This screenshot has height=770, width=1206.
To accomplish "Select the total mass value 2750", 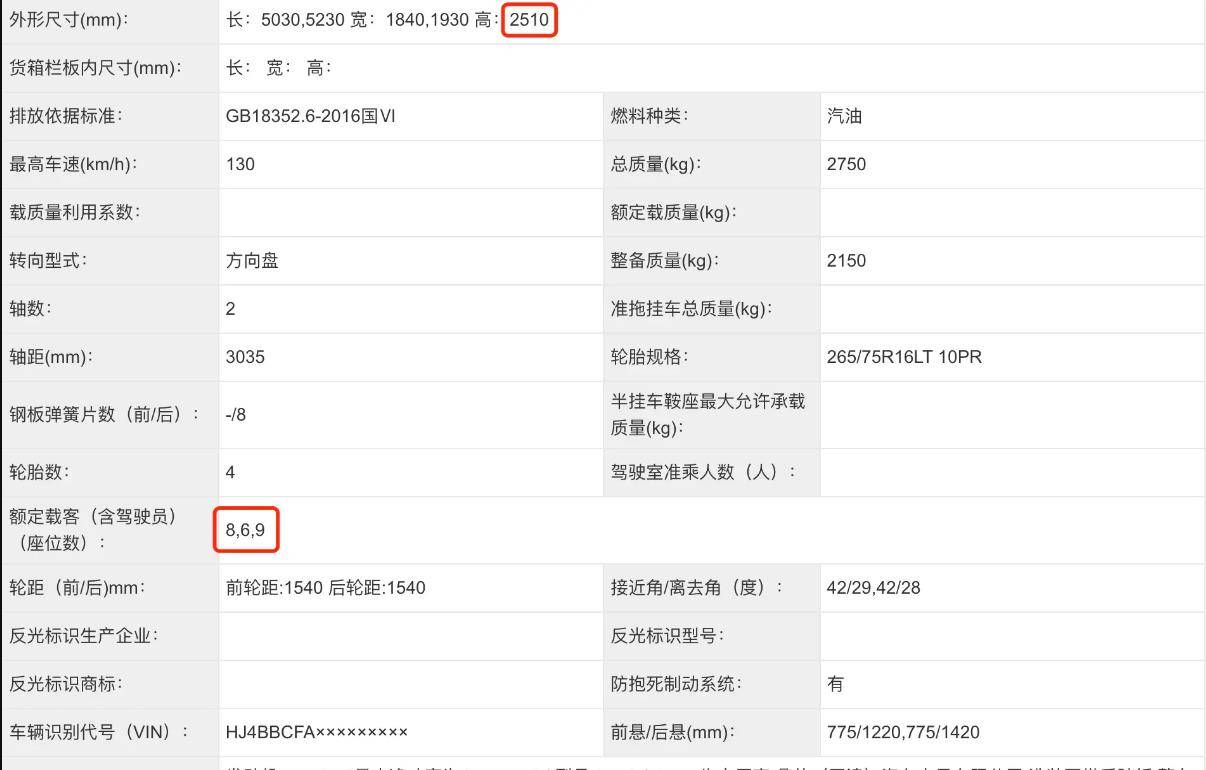I will (x=846, y=164).
